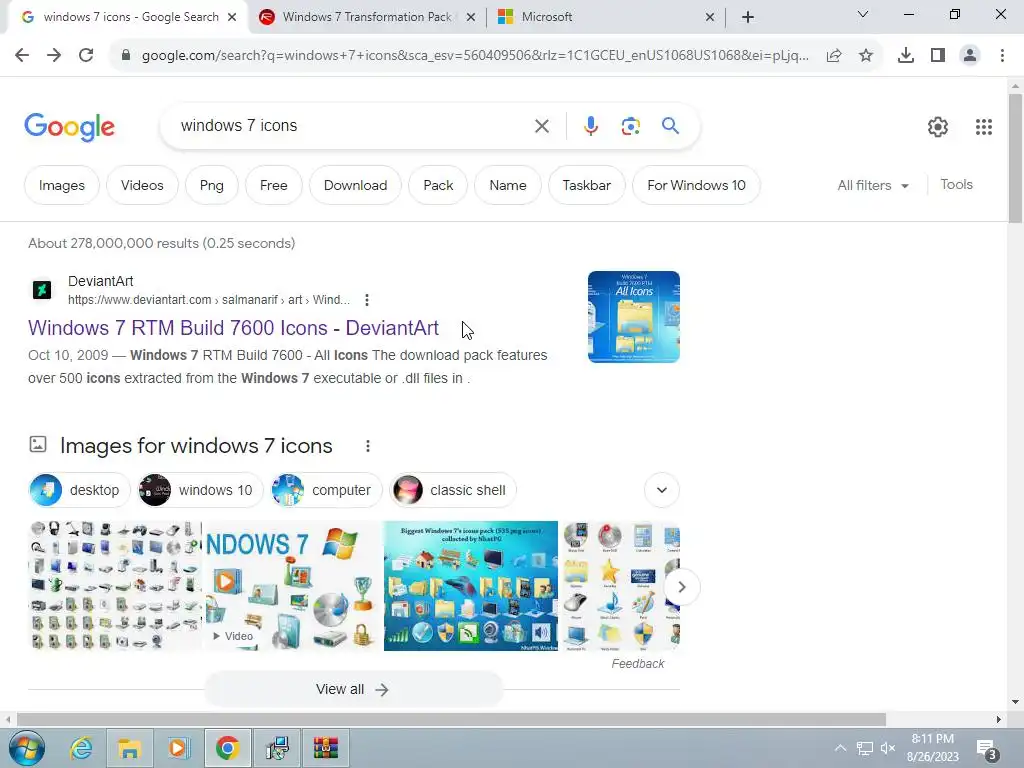The width and height of the screenshot is (1024, 768).
Task: Click the Feedback link
Action: point(637,664)
